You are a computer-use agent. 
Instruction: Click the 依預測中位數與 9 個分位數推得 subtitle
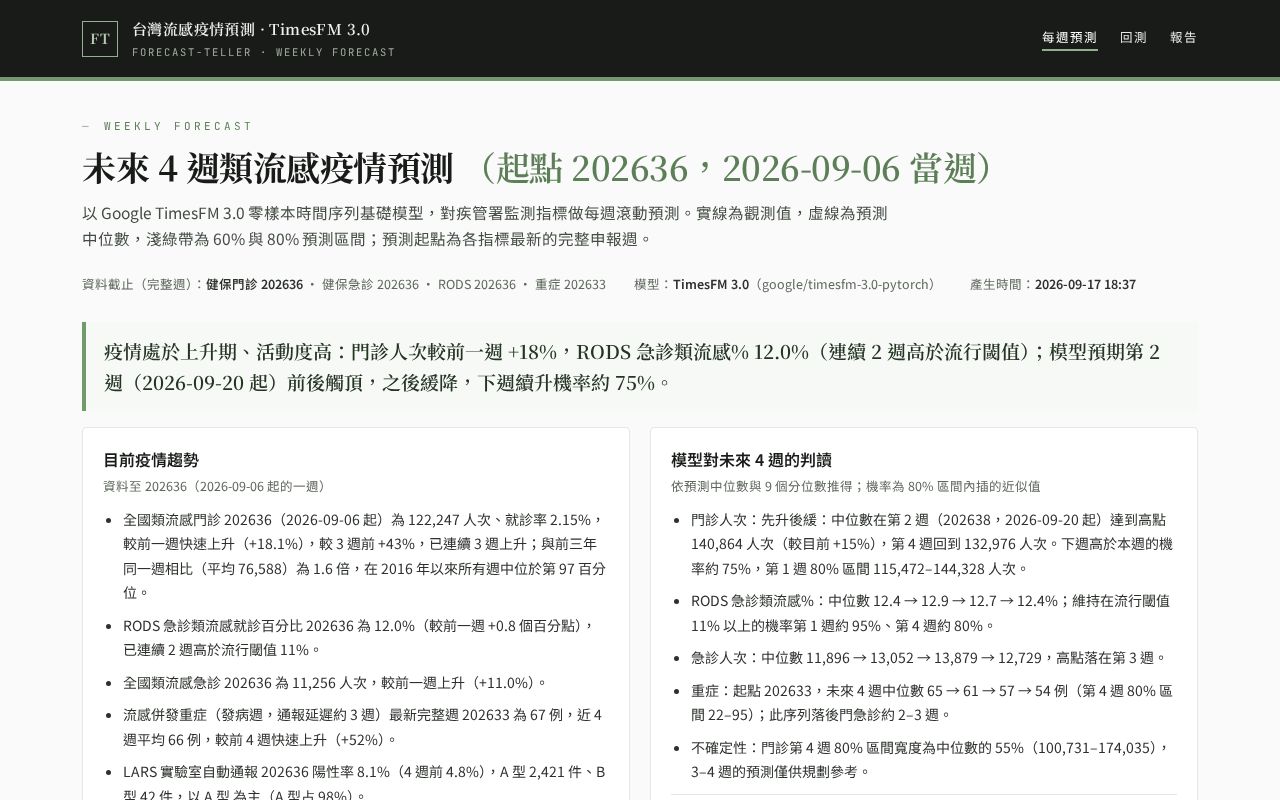pos(856,486)
